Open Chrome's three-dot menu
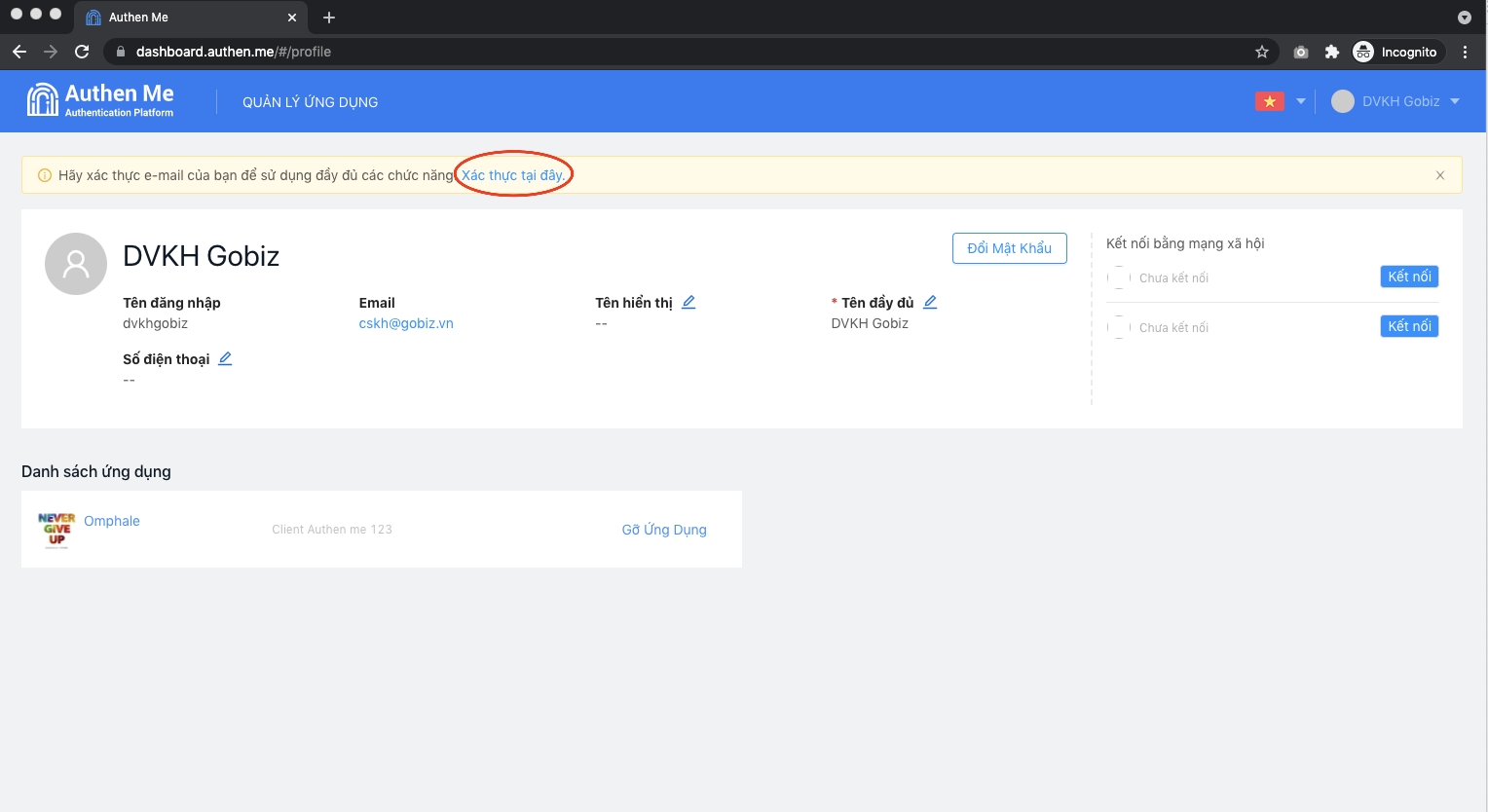This screenshot has height=812, width=1488. 1465,52
